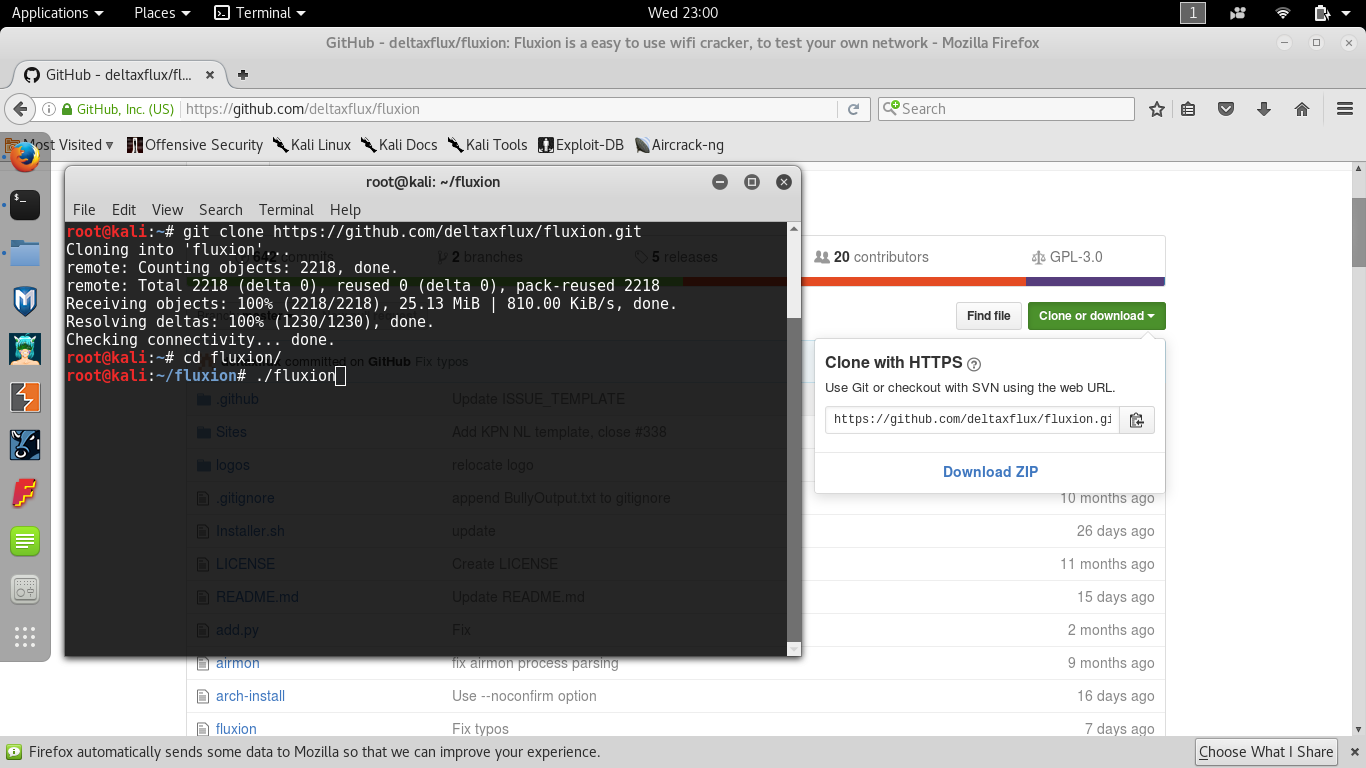Open GPL-3.0 license link
The width and height of the screenshot is (1366, 768).
pyautogui.click(x=1067, y=257)
